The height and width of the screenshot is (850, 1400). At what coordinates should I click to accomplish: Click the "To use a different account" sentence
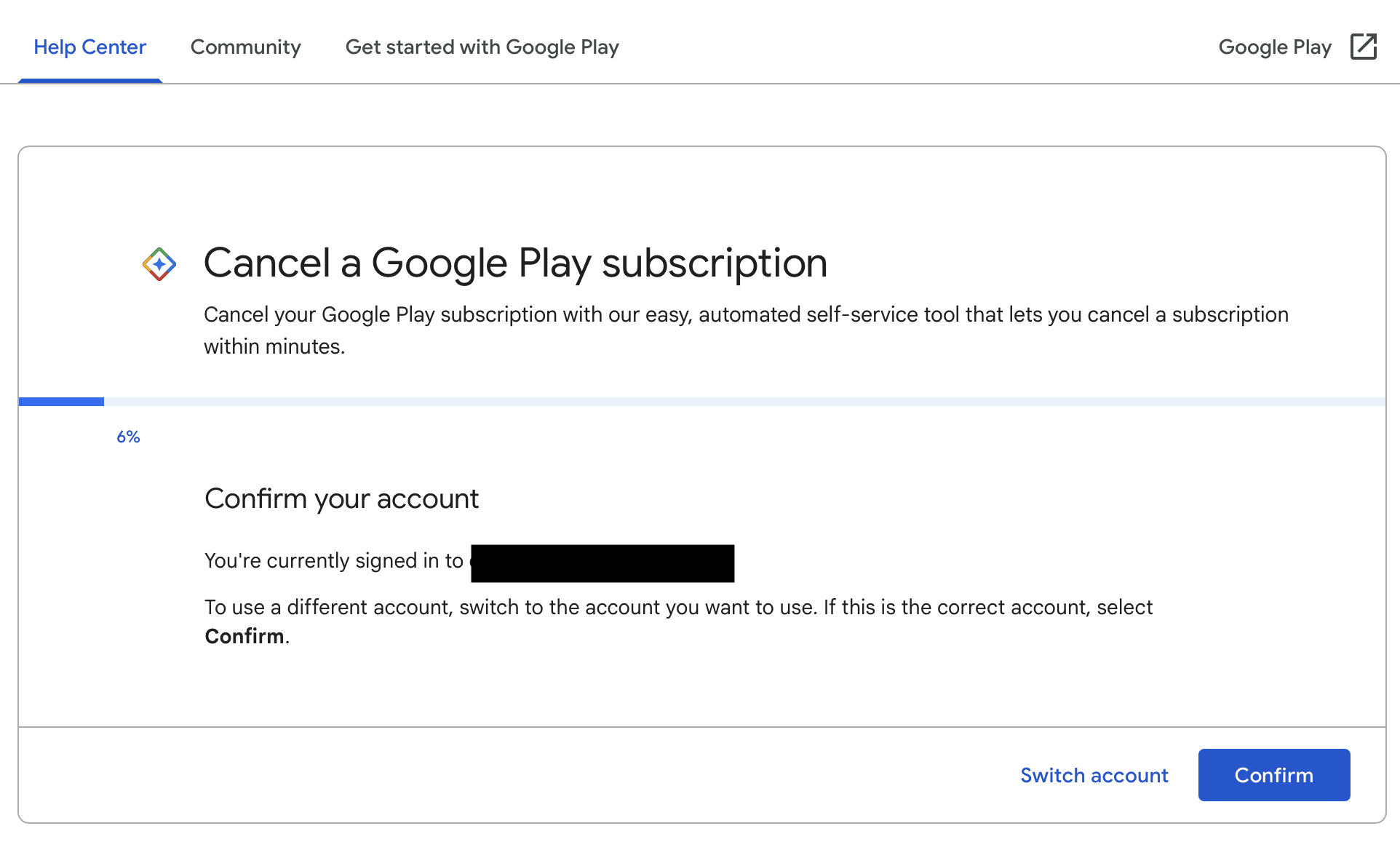[678, 607]
